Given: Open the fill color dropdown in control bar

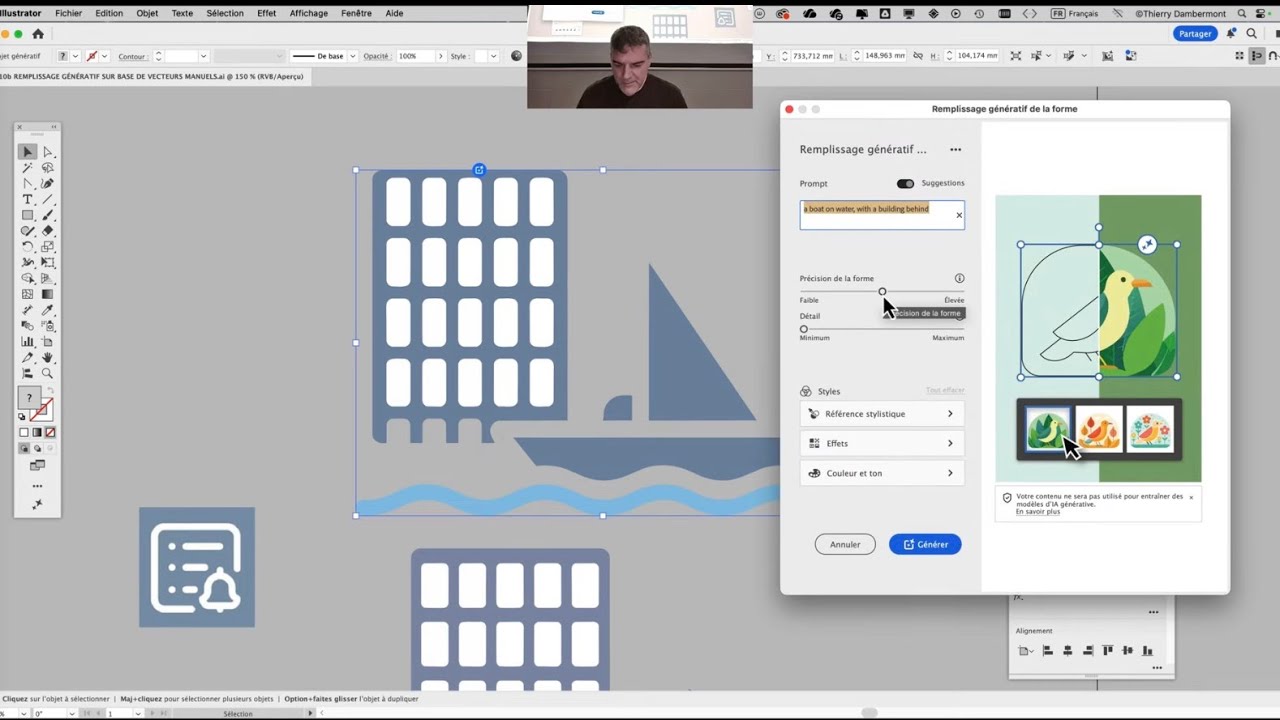Looking at the screenshot, I should [x=75, y=56].
